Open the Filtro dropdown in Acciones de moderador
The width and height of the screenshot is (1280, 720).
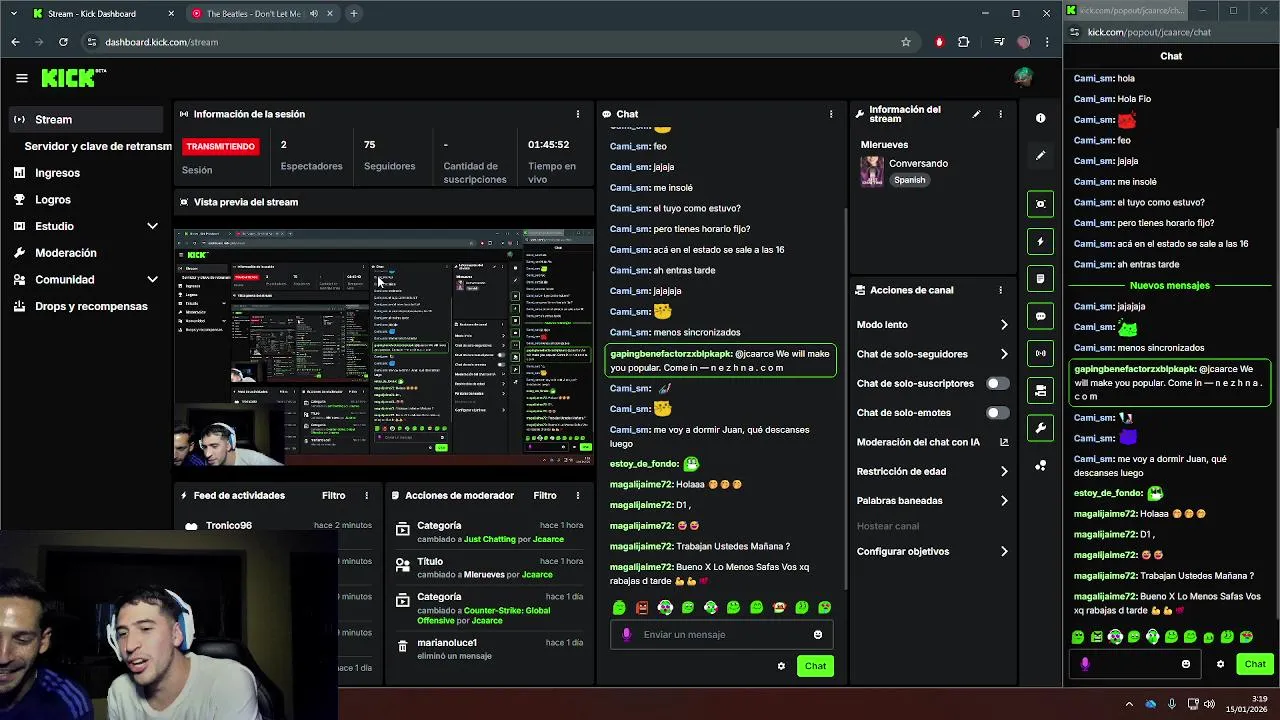pos(545,495)
